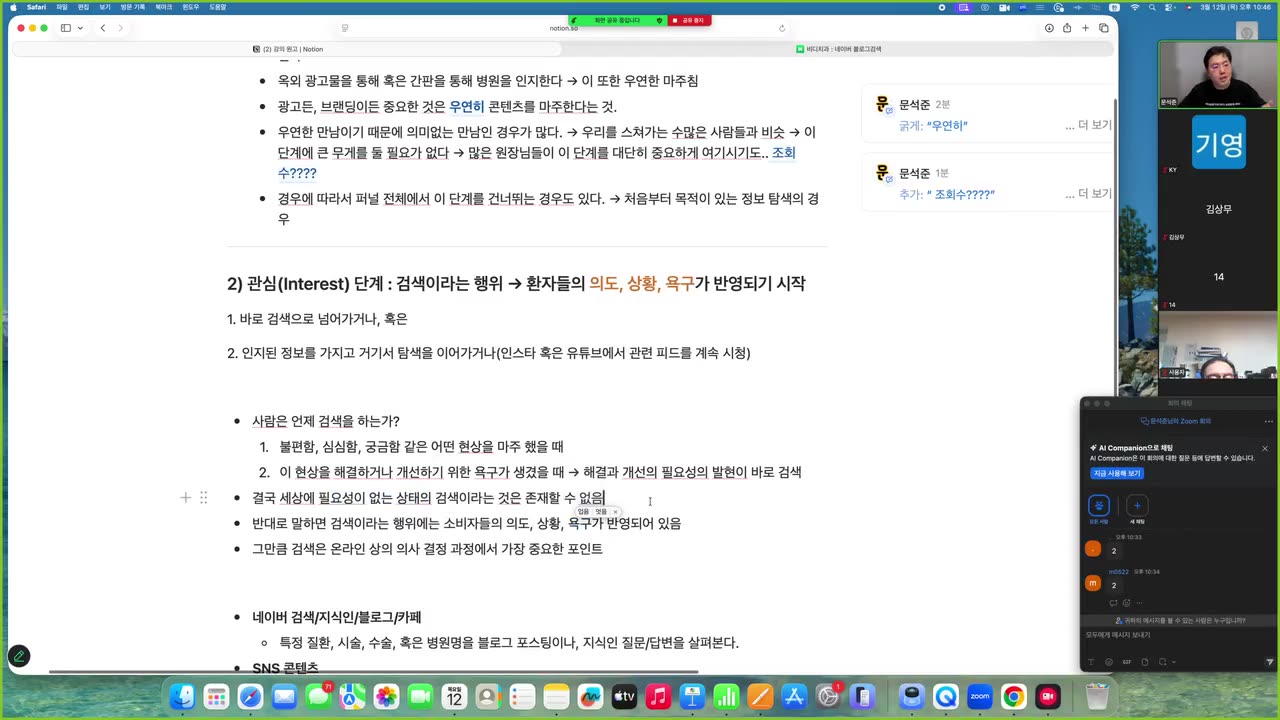Attach a file in Zoom chat
Screen dimensions: 1280x720
click(1145, 661)
